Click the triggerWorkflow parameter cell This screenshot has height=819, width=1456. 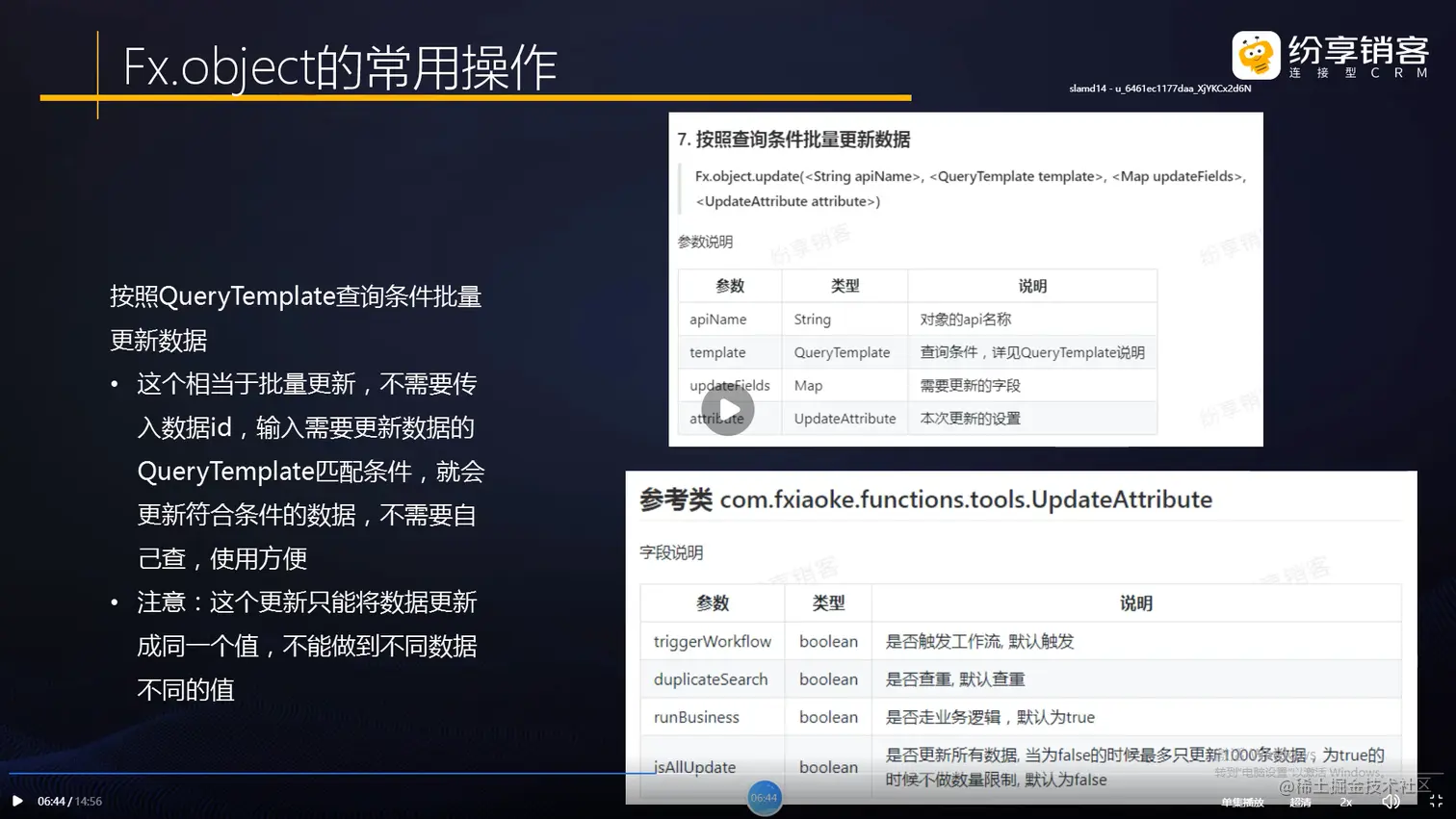(x=713, y=641)
